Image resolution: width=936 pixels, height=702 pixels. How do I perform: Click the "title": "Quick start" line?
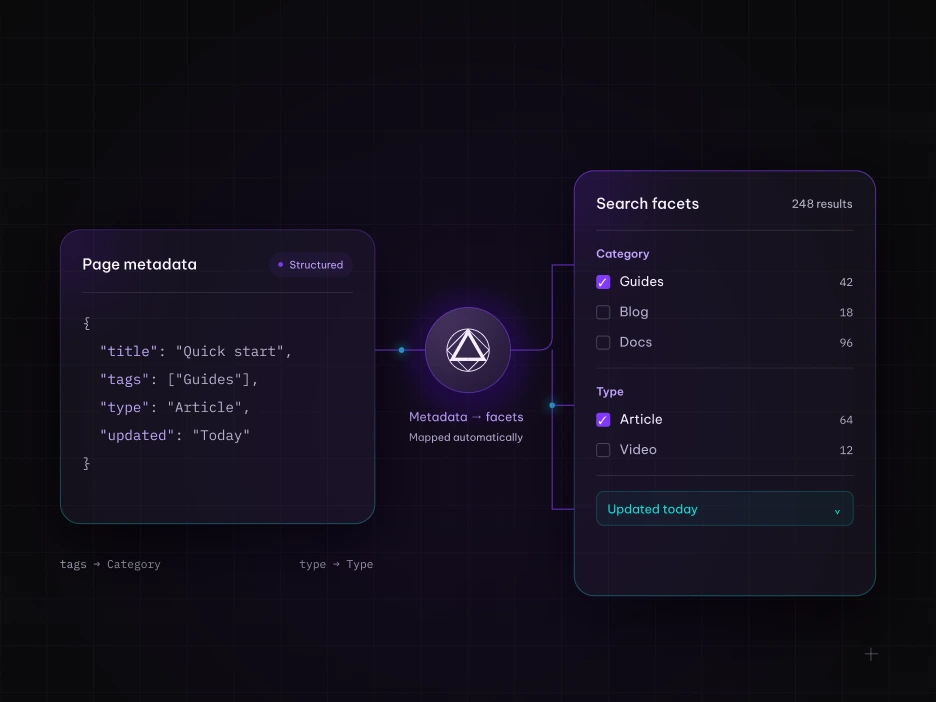(196, 351)
